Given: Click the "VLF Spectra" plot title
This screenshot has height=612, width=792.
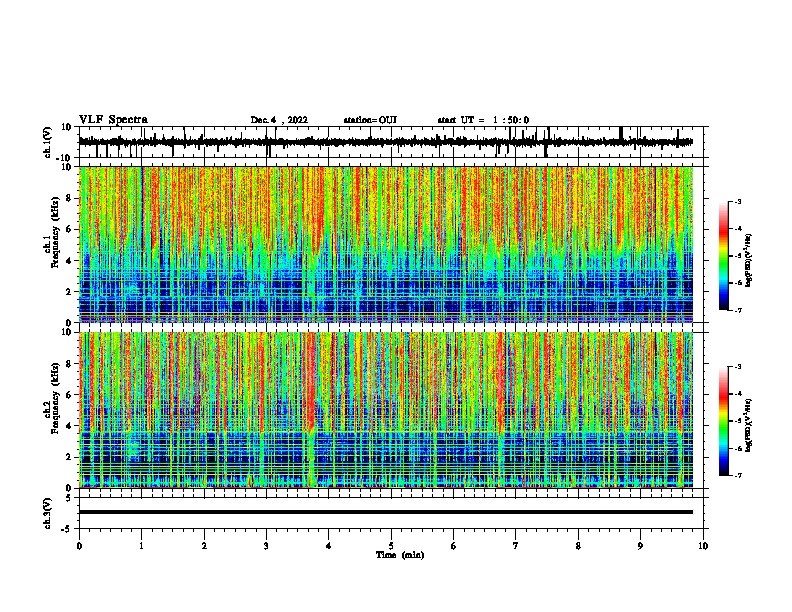Looking at the screenshot, I should [113, 120].
